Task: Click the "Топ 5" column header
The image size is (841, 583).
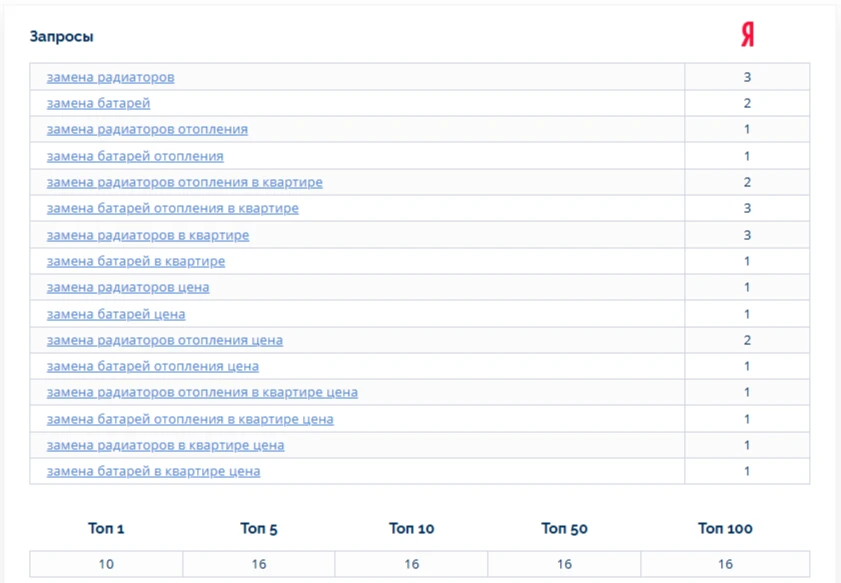Action: click(259, 528)
